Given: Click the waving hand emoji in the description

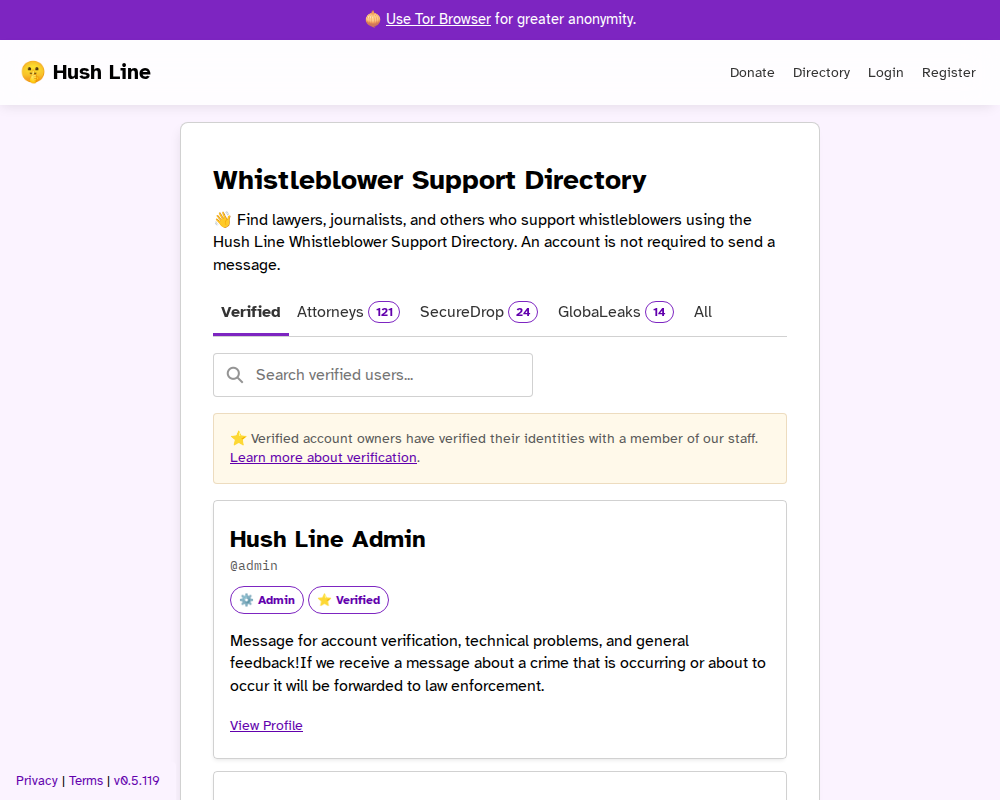Looking at the screenshot, I should point(221,219).
